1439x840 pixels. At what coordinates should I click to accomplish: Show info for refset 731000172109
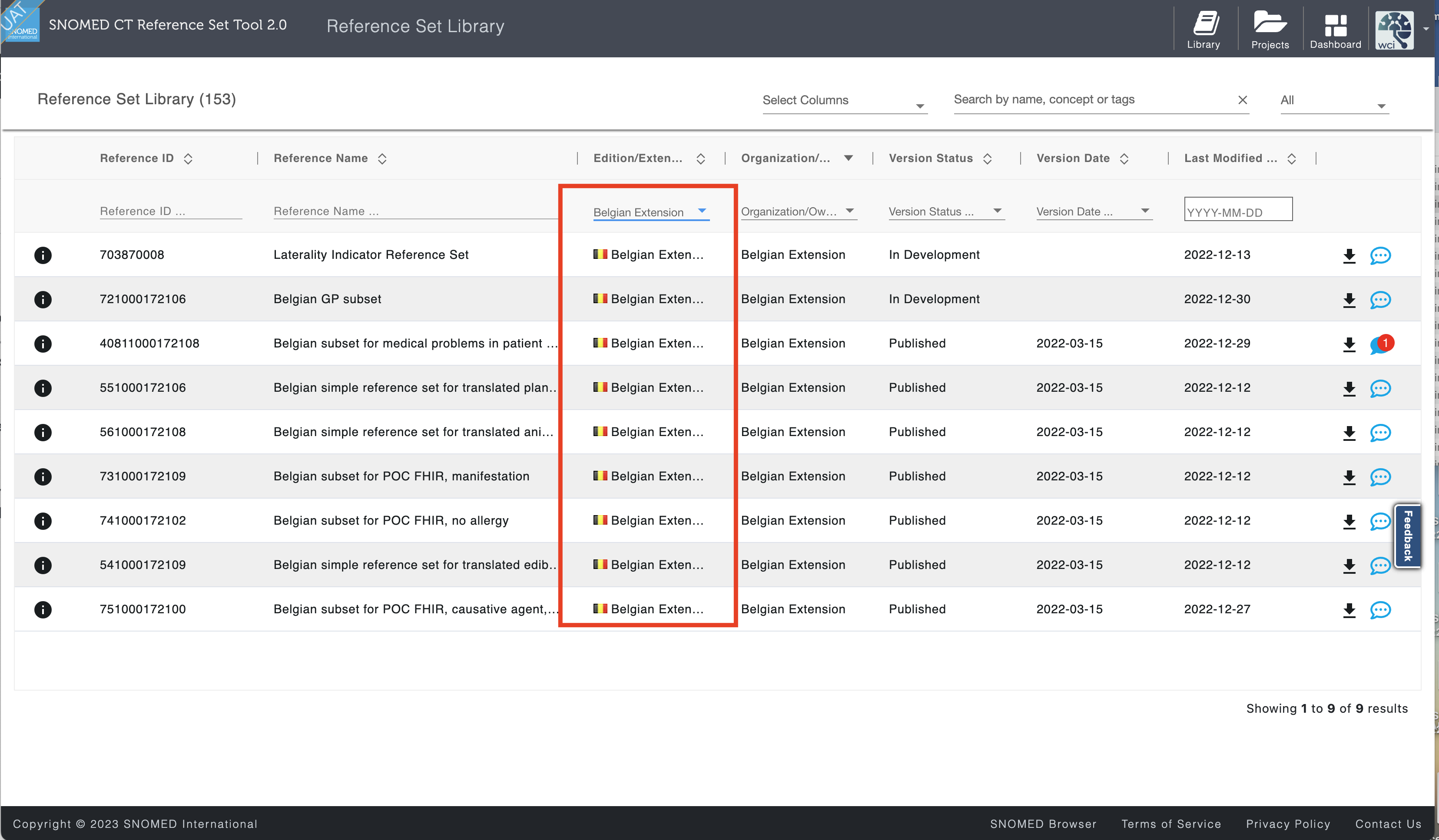click(x=43, y=476)
